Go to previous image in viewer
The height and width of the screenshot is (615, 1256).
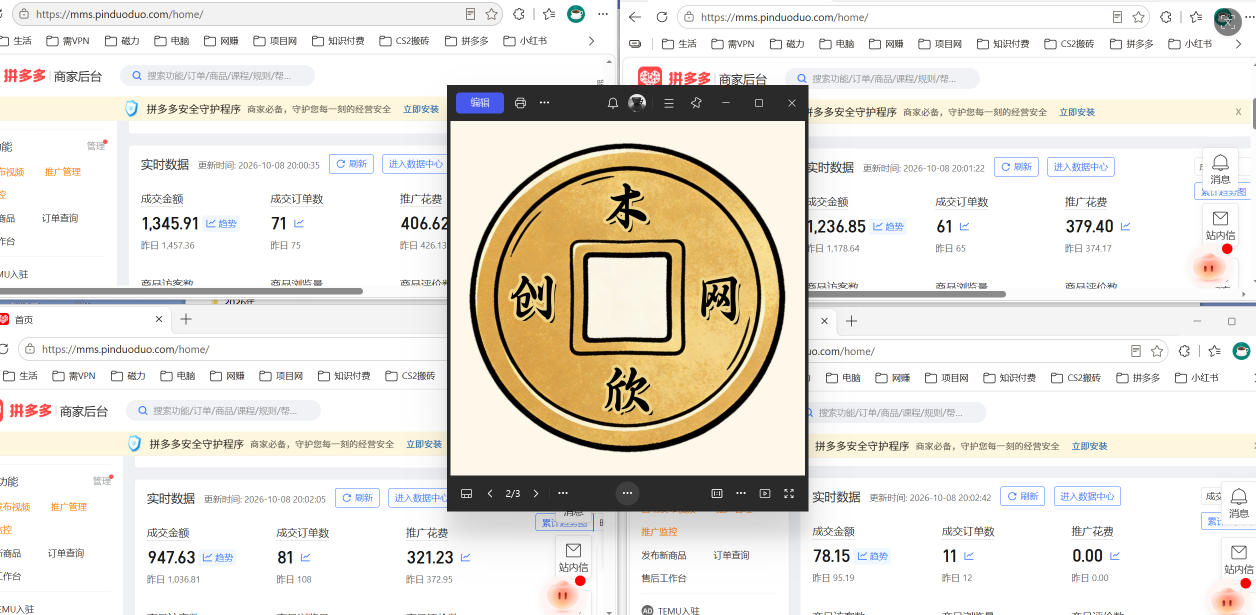tap(490, 493)
